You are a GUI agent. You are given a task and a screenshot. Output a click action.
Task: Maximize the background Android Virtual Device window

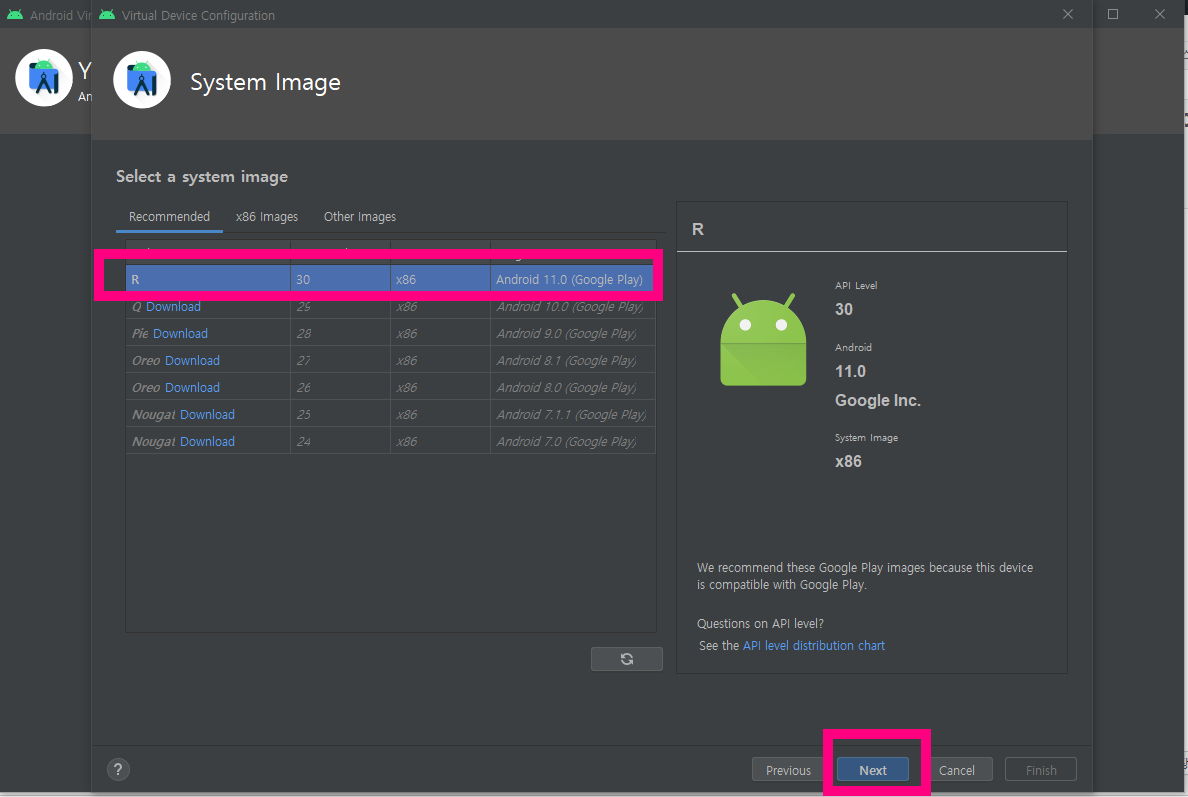[1113, 14]
